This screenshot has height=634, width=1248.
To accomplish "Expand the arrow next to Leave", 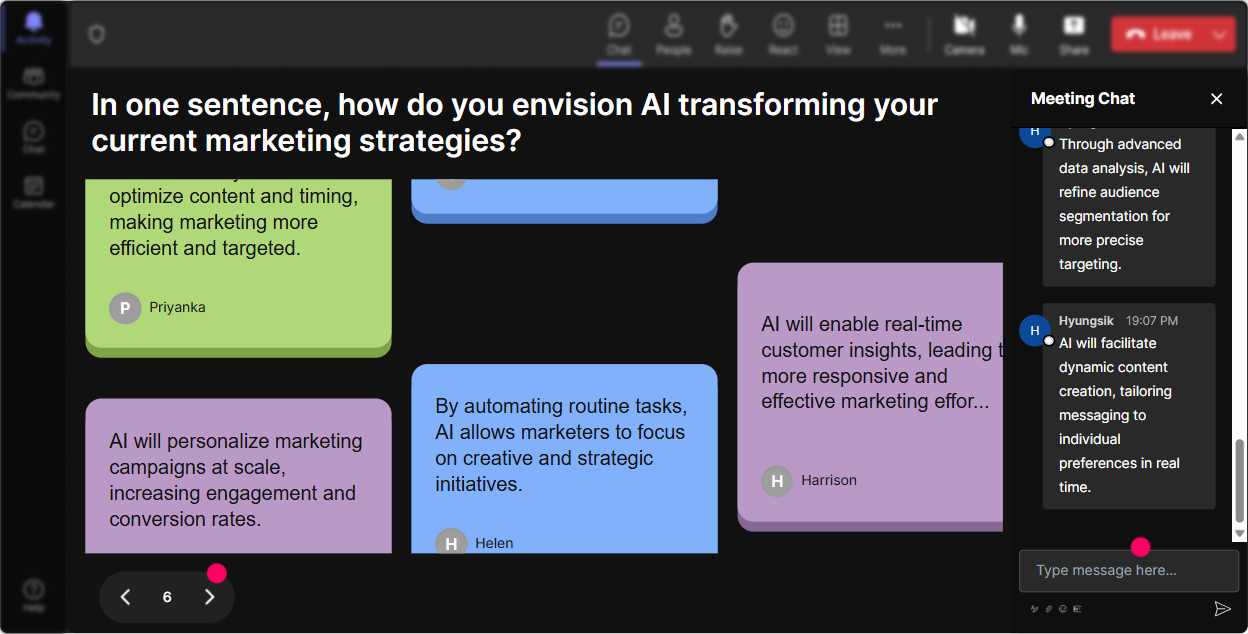I will [x=1220, y=34].
